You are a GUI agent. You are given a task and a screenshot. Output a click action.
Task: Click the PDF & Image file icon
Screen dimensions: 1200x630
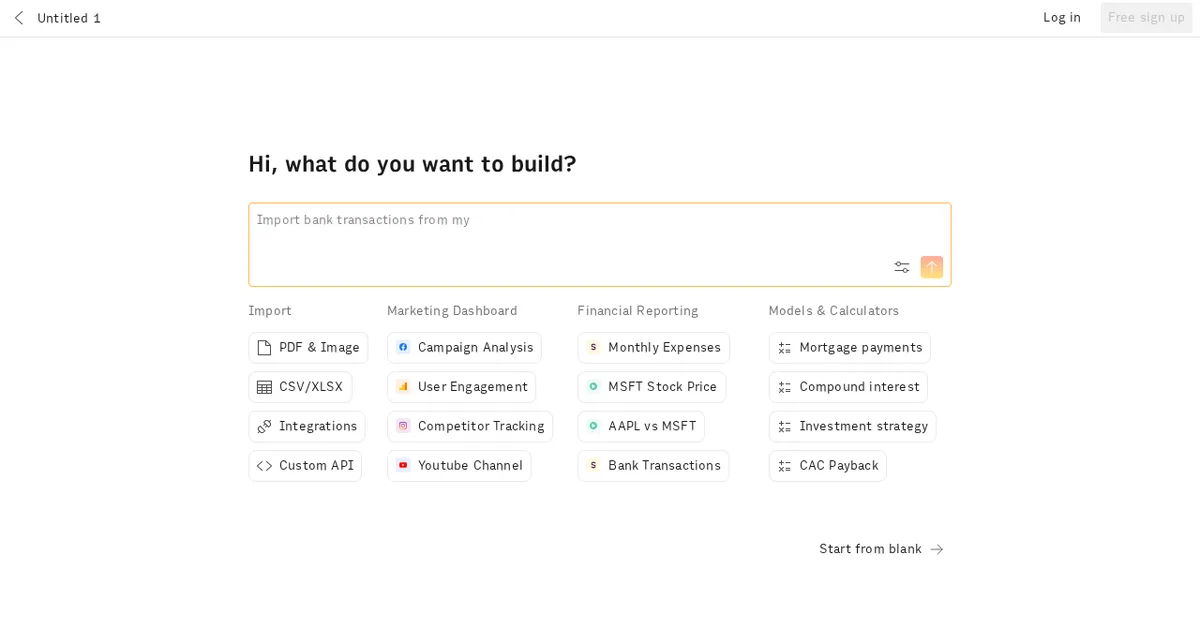(264, 348)
